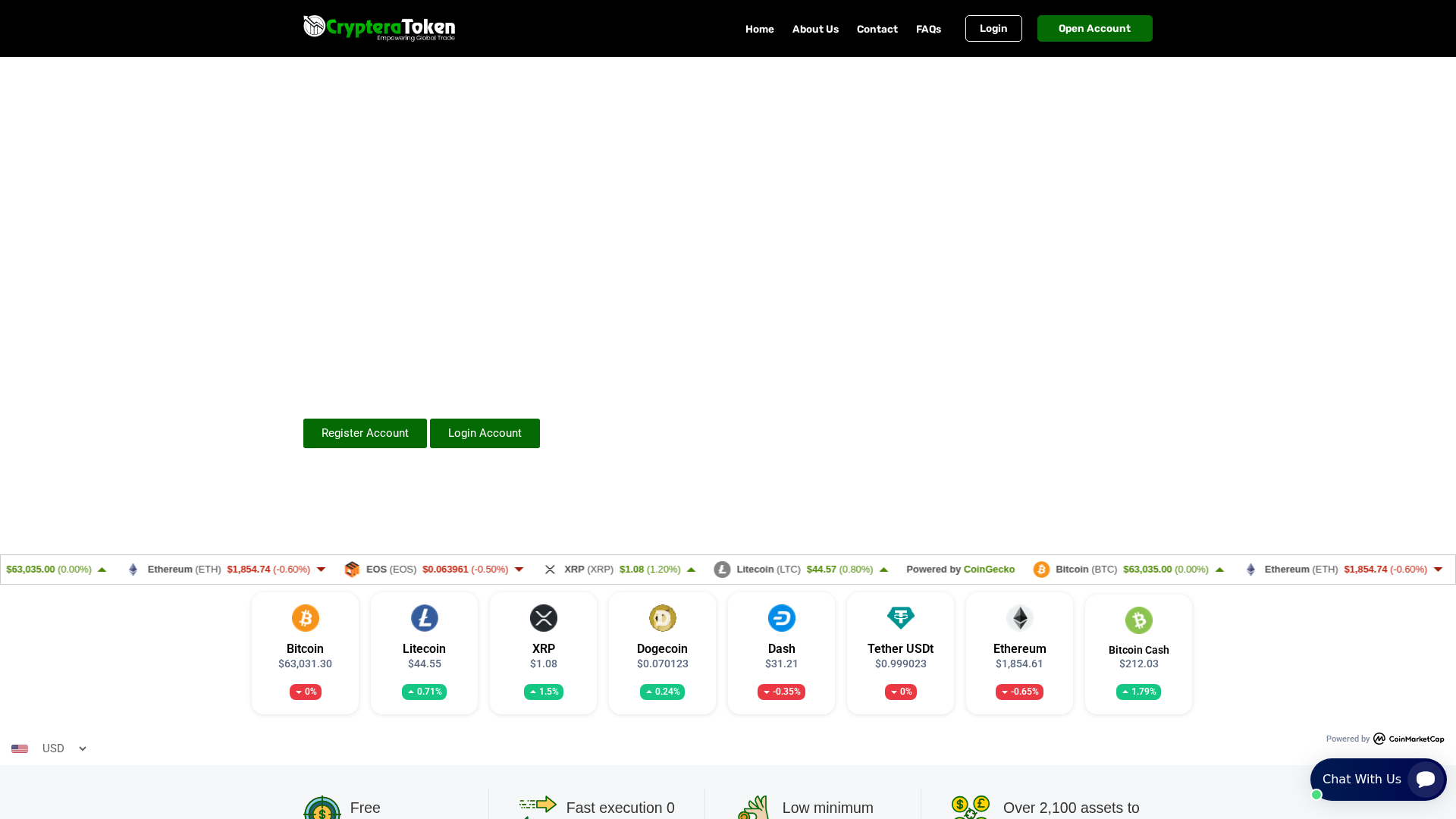This screenshot has width=1456, height=819.
Task: Click the Tether USDt 0% change badge
Action: tap(901, 692)
